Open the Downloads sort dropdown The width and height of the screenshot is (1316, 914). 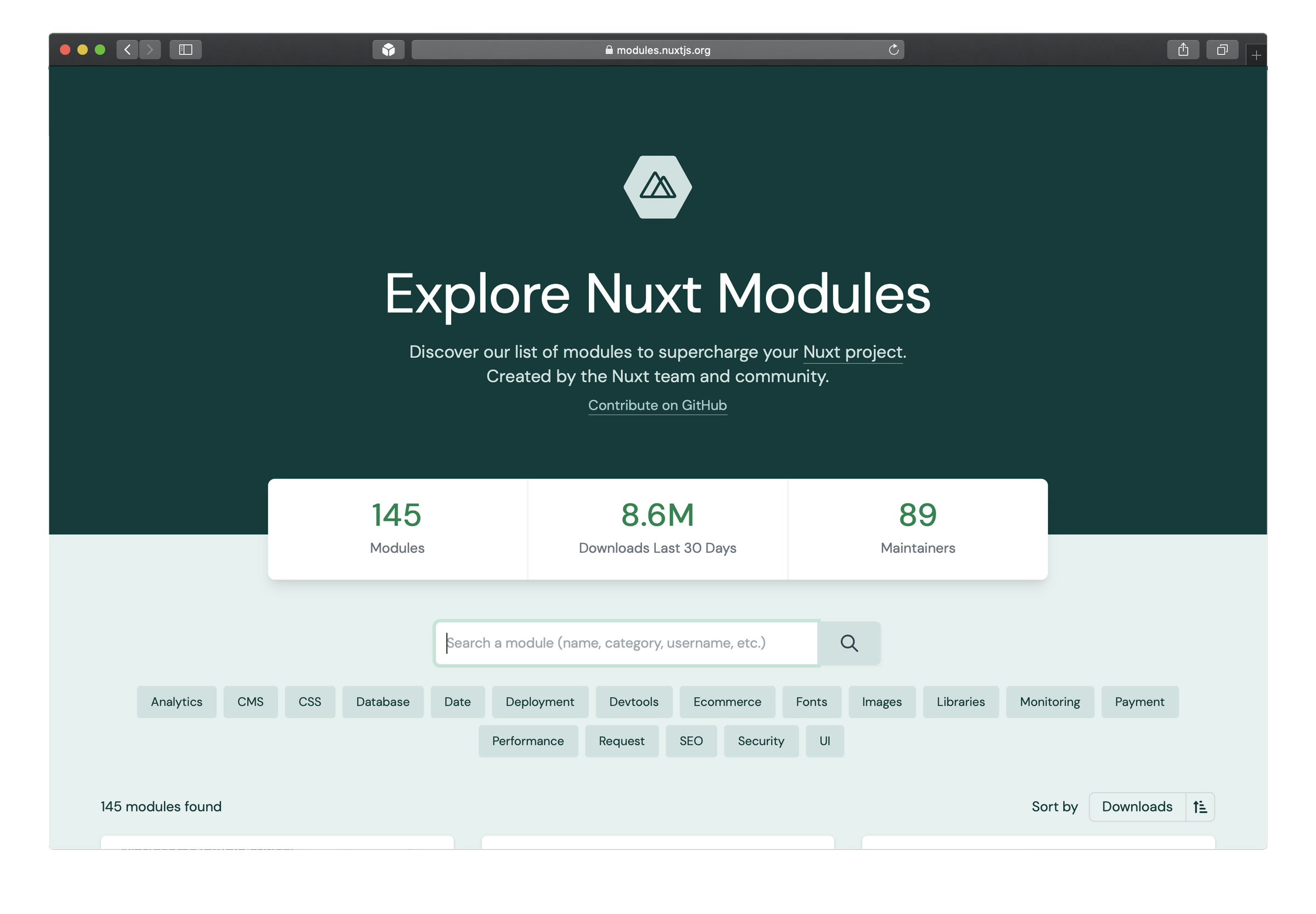pyautogui.click(x=1136, y=807)
